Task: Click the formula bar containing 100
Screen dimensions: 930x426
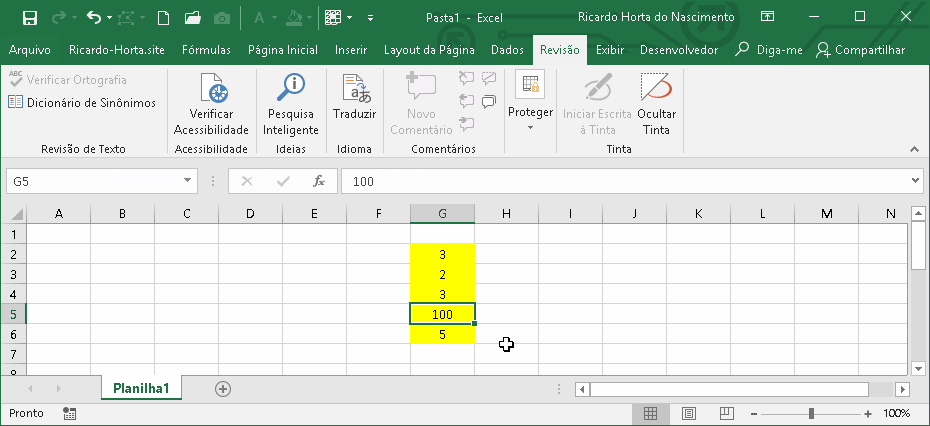Action: [626, 182]
